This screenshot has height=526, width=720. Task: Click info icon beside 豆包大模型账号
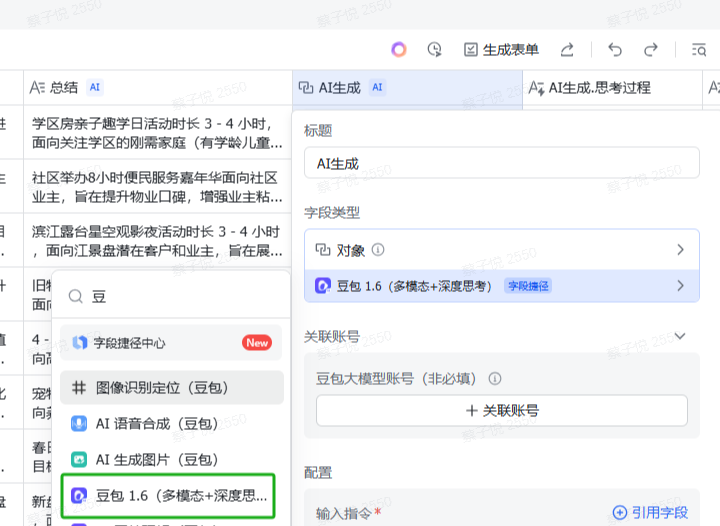495,379
